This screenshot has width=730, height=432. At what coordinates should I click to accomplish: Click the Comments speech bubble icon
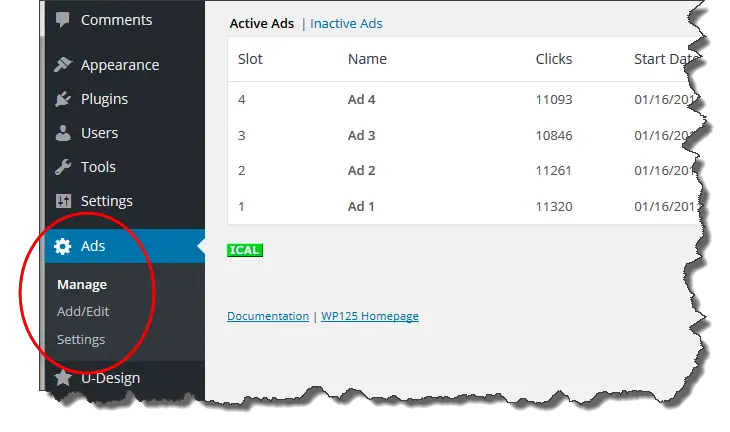pyautogui.click(x=63, y=20)
